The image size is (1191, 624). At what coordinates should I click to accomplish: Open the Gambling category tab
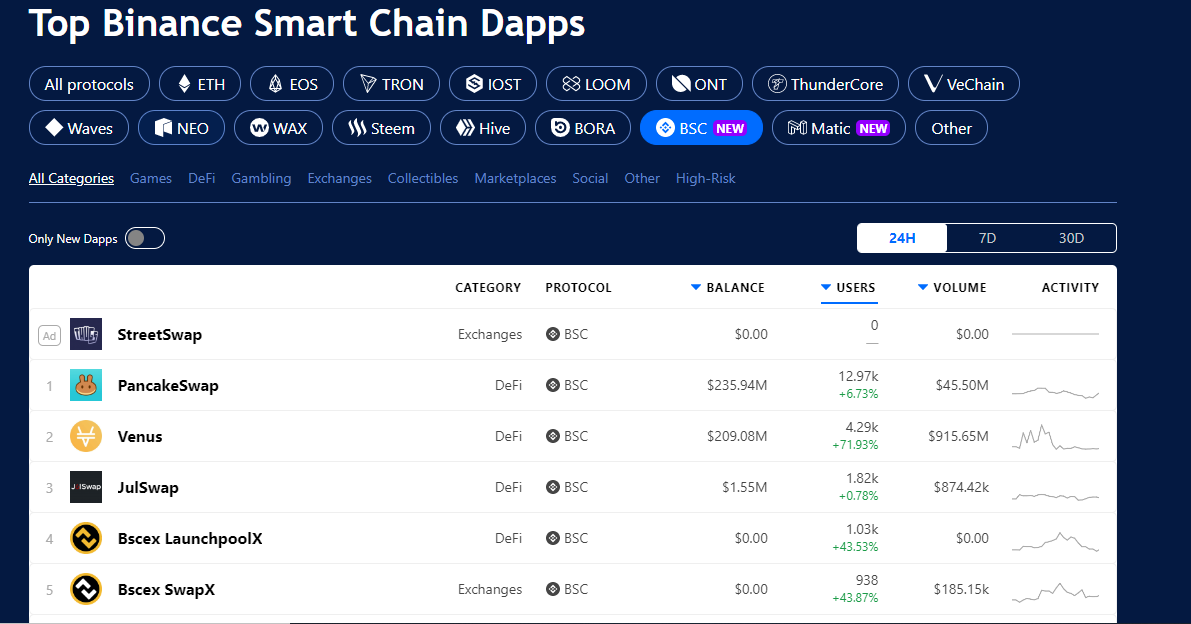click(261, 178)
